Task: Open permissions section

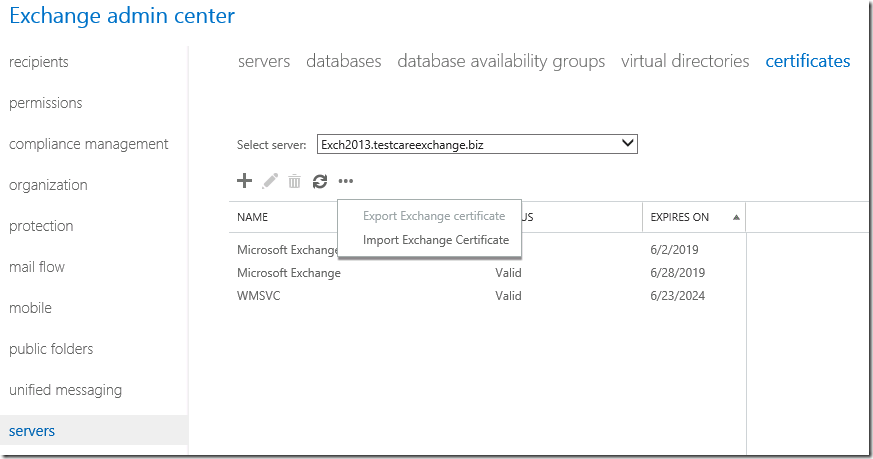Action: pyautogui.click(x=46, y=103)
